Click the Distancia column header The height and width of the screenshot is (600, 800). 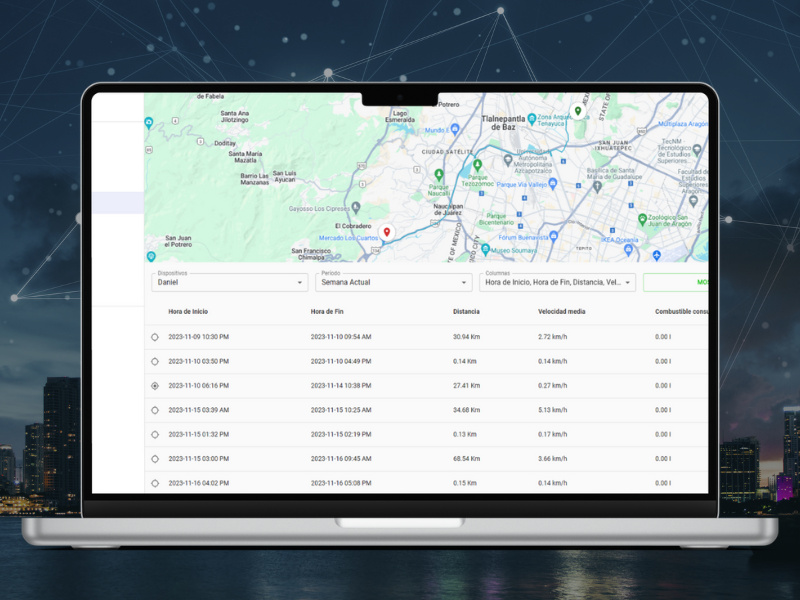[x=466, y=312]
